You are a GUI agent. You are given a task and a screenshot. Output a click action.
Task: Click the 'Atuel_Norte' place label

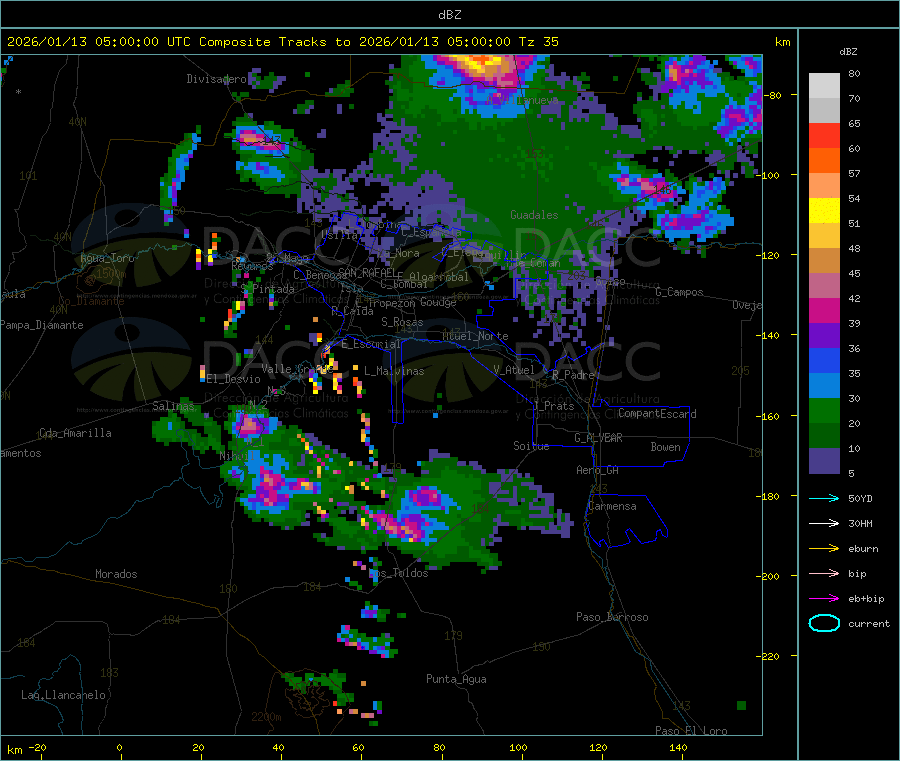[475, 336]
